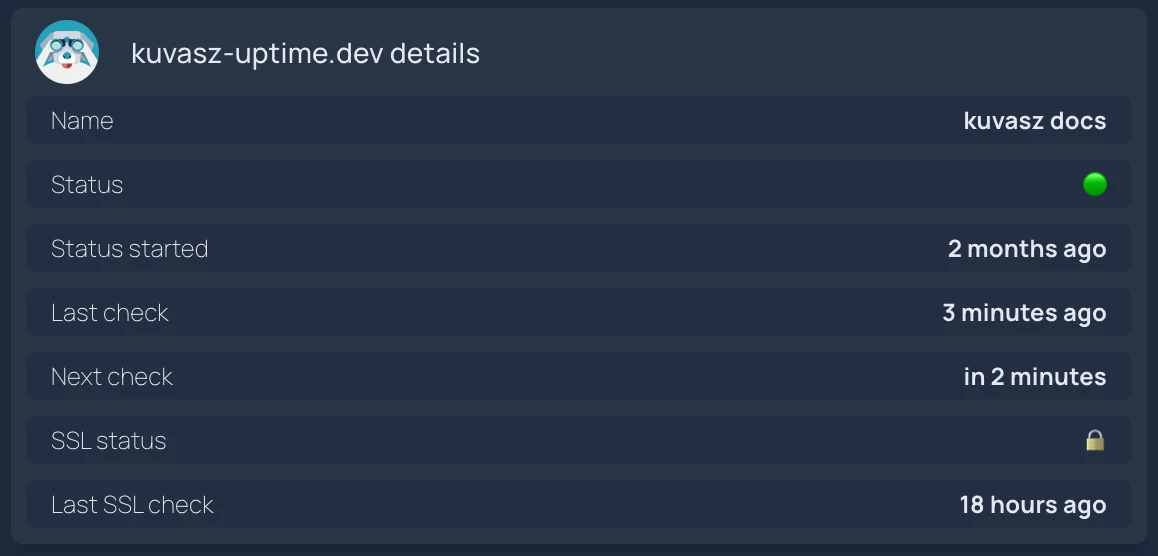Click empty middle of SSL status row

point(578,441)
